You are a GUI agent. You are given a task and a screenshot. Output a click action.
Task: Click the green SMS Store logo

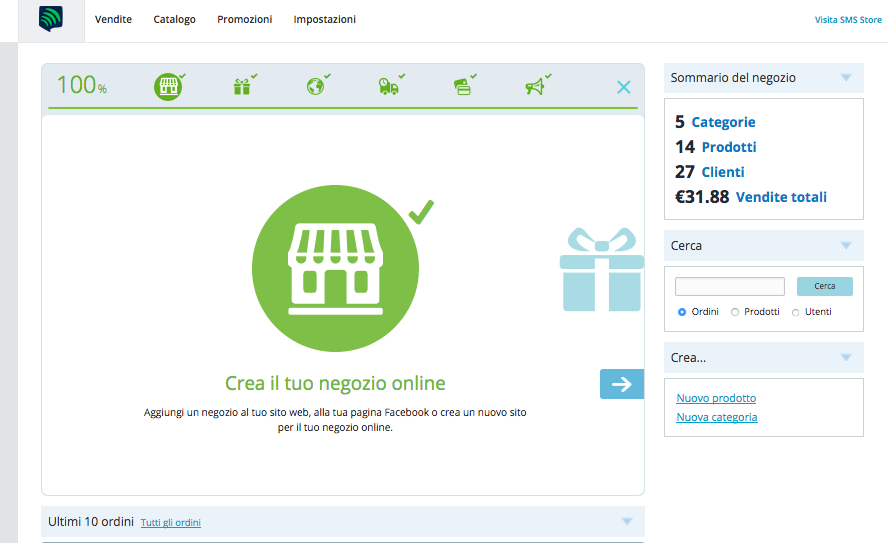coord(51,19)
